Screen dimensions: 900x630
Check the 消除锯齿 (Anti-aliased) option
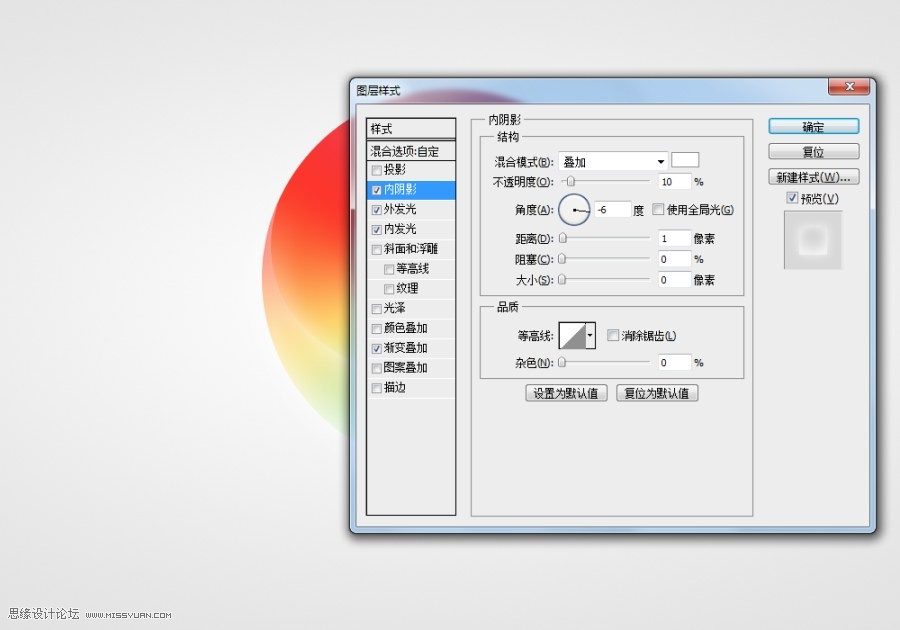(x=613, y=335)
